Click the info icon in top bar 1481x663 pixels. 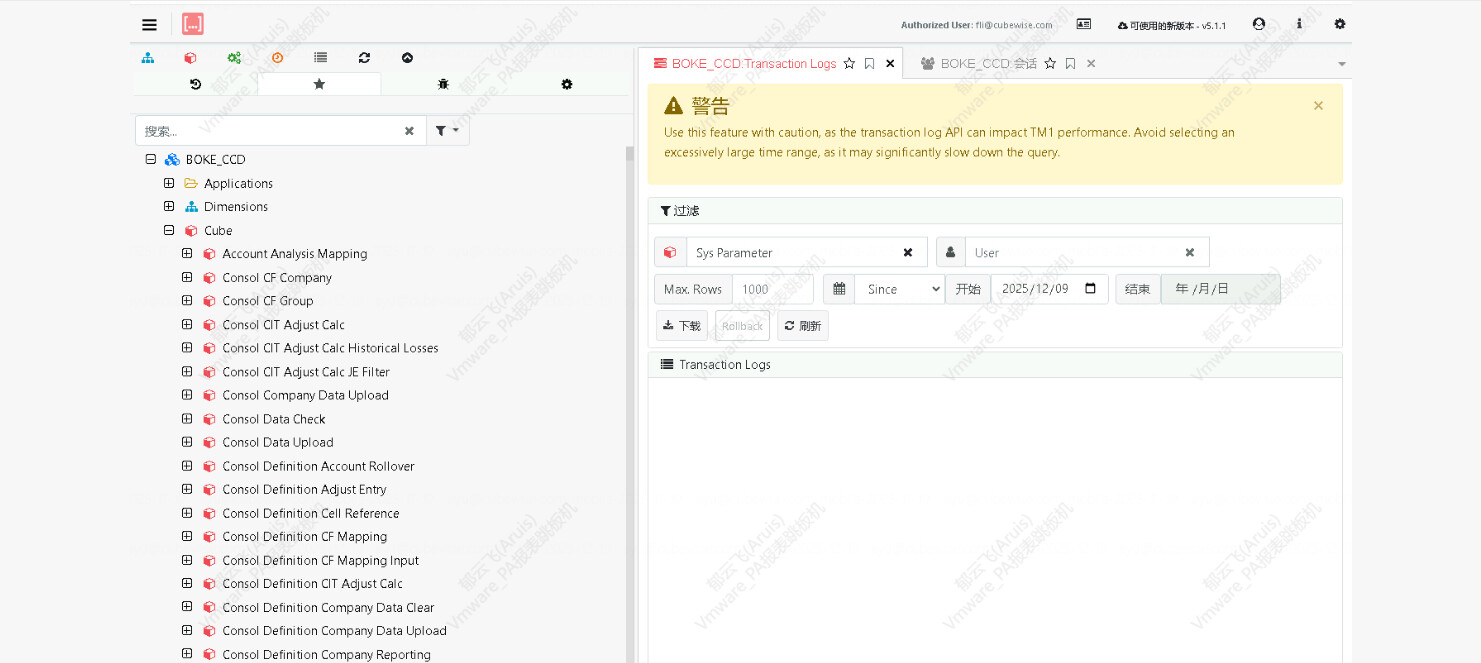pyautogui.click(x=1299, y=24)
